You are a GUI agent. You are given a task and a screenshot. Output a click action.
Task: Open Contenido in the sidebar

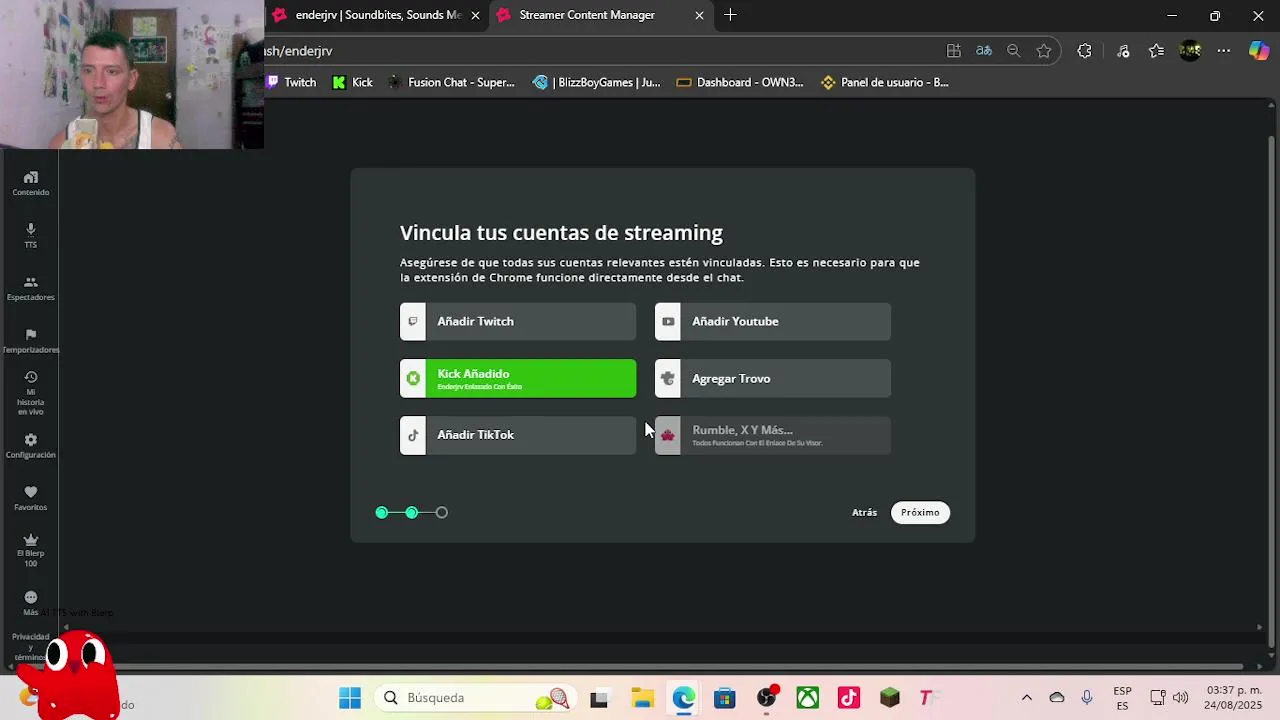[30, 184]
